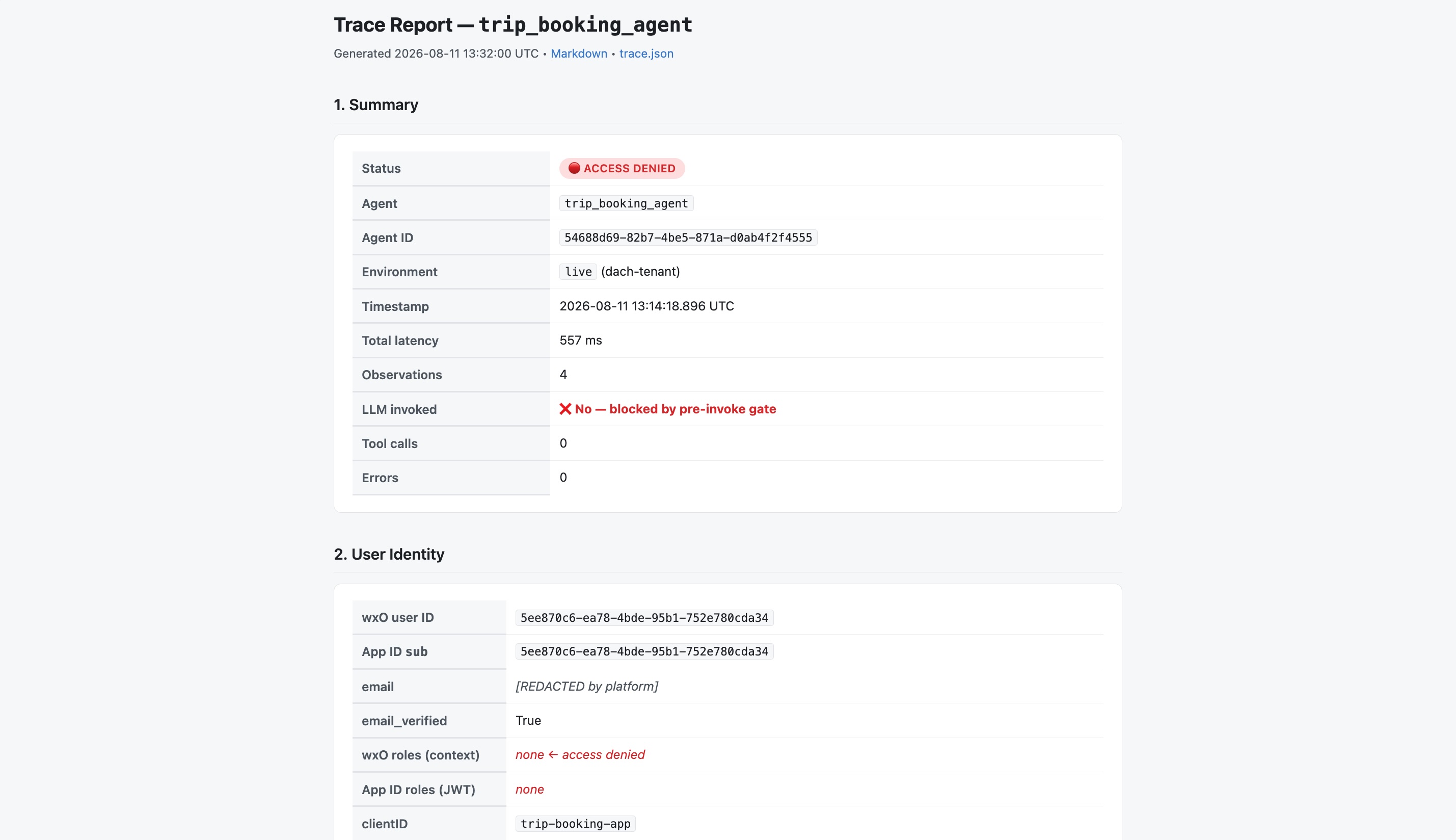
Task: Click the red X icon beside LLM invoked
Action: pyautogui.click(x=565, y=408)
